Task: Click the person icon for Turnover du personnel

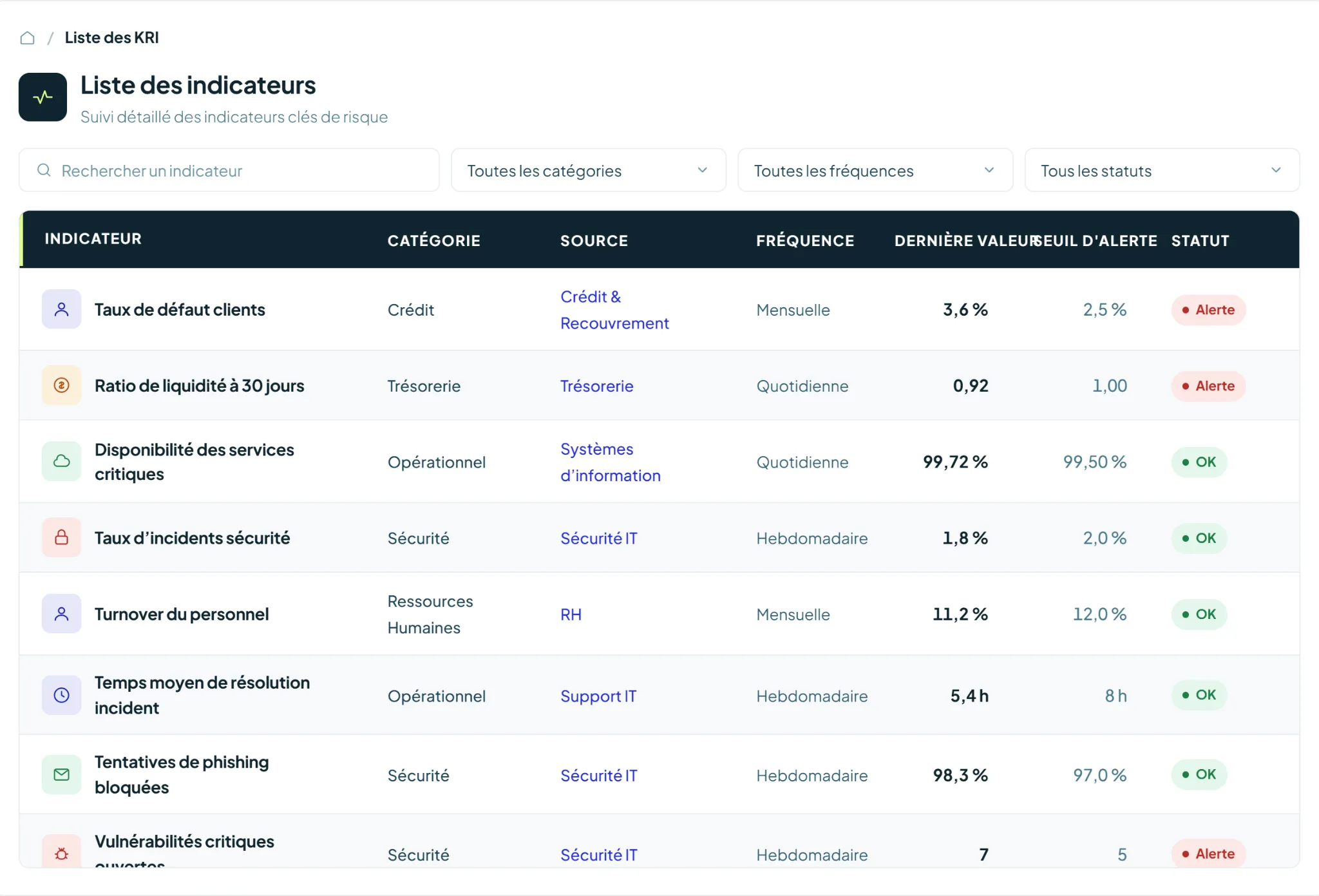Action: (61, 614)
